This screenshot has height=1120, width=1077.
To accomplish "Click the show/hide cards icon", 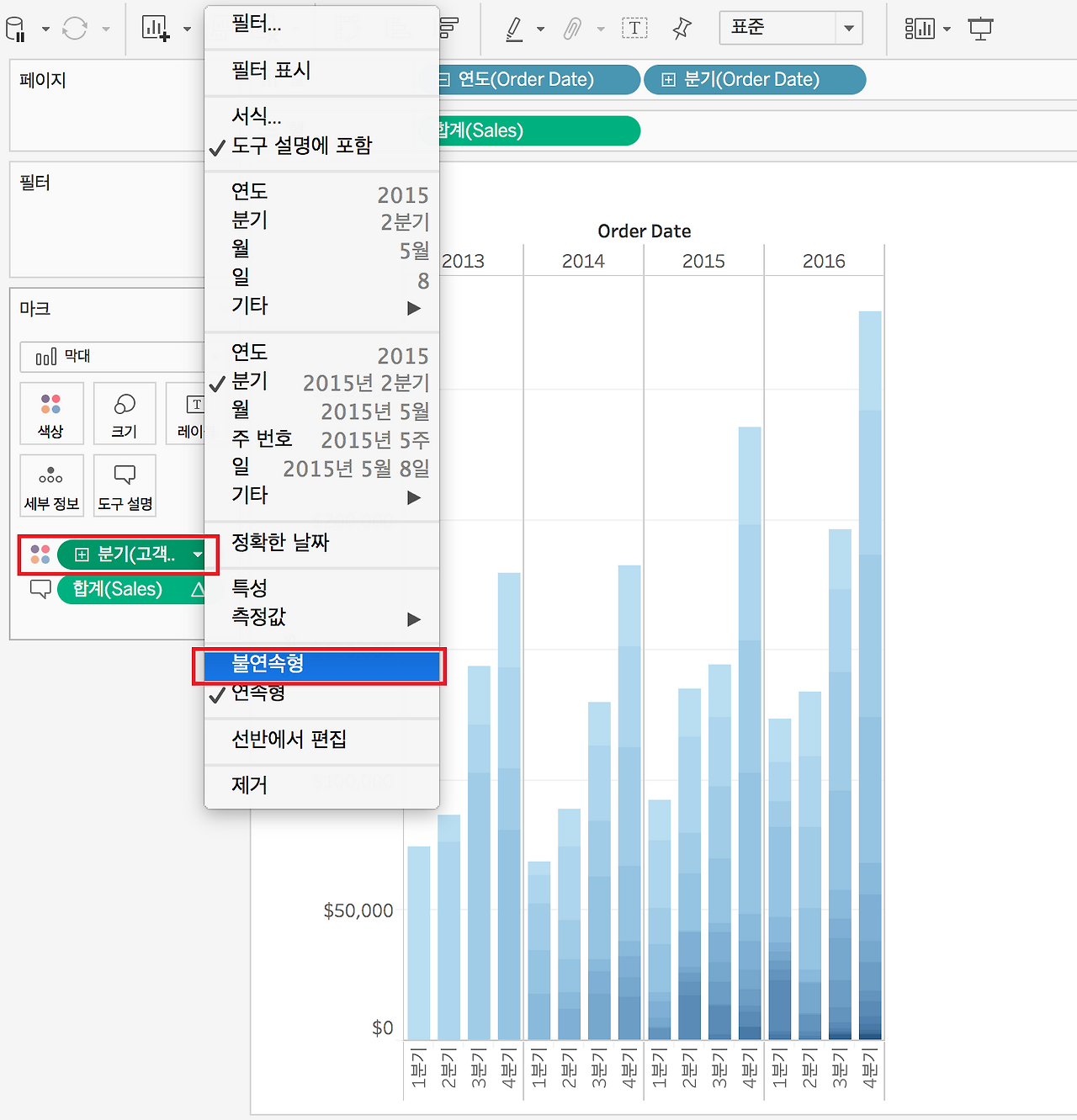I will [x=920, y=29].
